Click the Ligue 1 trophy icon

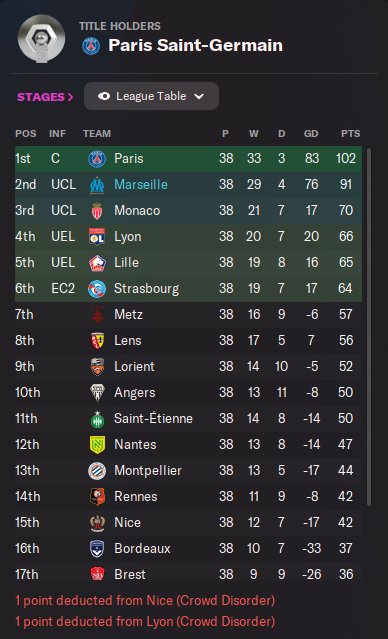[41, 39]
